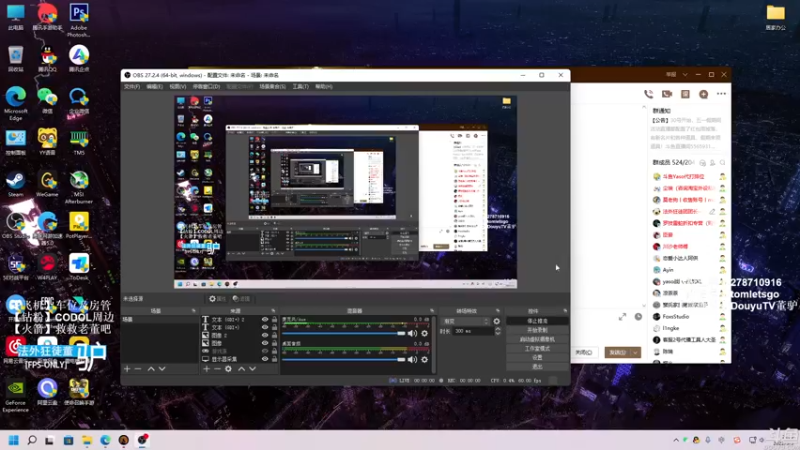Open the 渐变 transition type dropdown
Image resolution: width=800 pixels, height=450 pixels.
pos(465,321)
